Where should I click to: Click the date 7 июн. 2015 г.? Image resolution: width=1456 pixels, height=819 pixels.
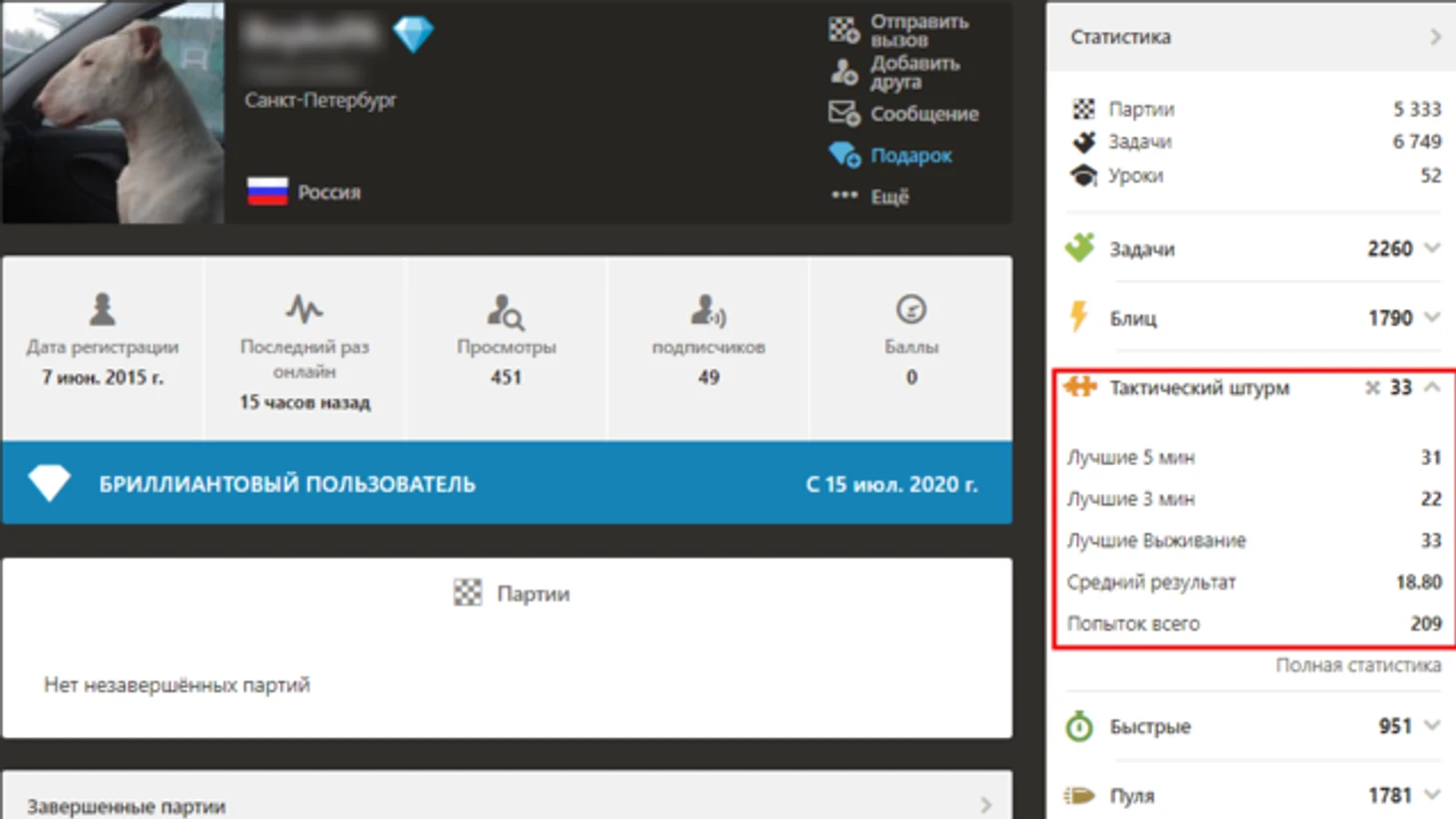click(x=102, y=377)
